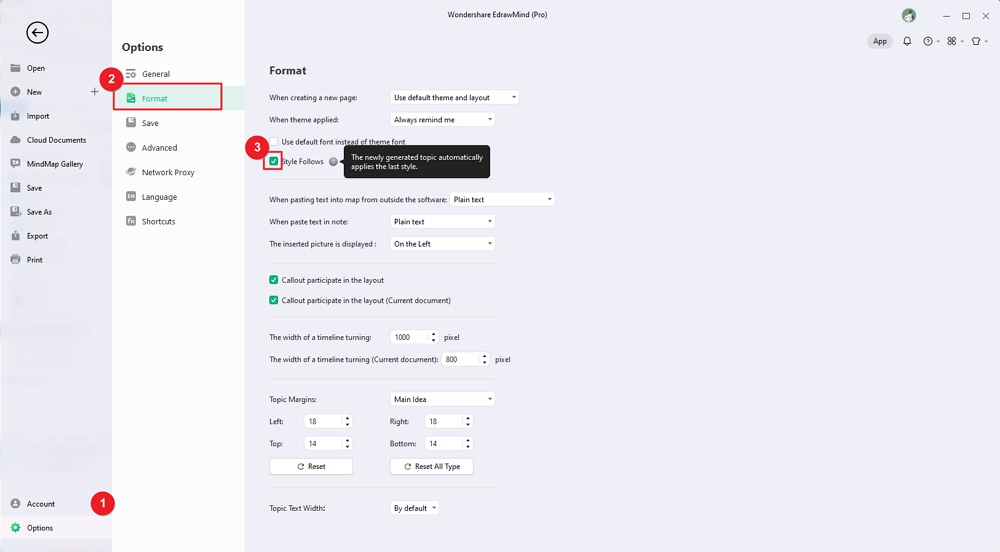Toggle Callout participate in the layout checkbox
Screen dimensions: 1000x552
coord(274,280)
